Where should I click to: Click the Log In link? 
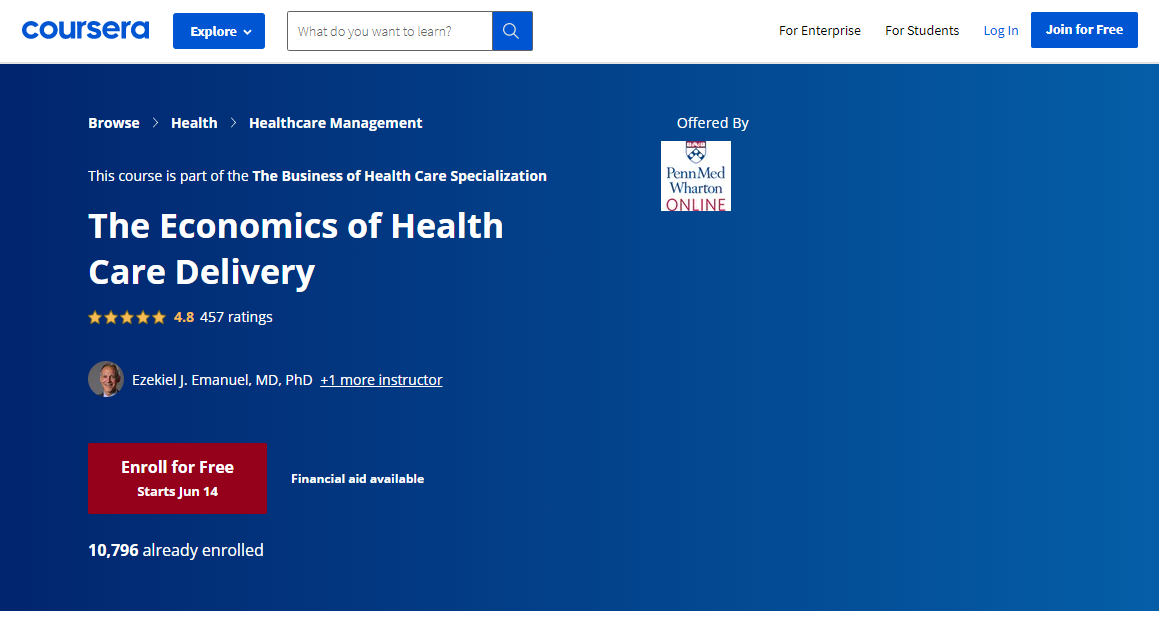pos(1000,30)
